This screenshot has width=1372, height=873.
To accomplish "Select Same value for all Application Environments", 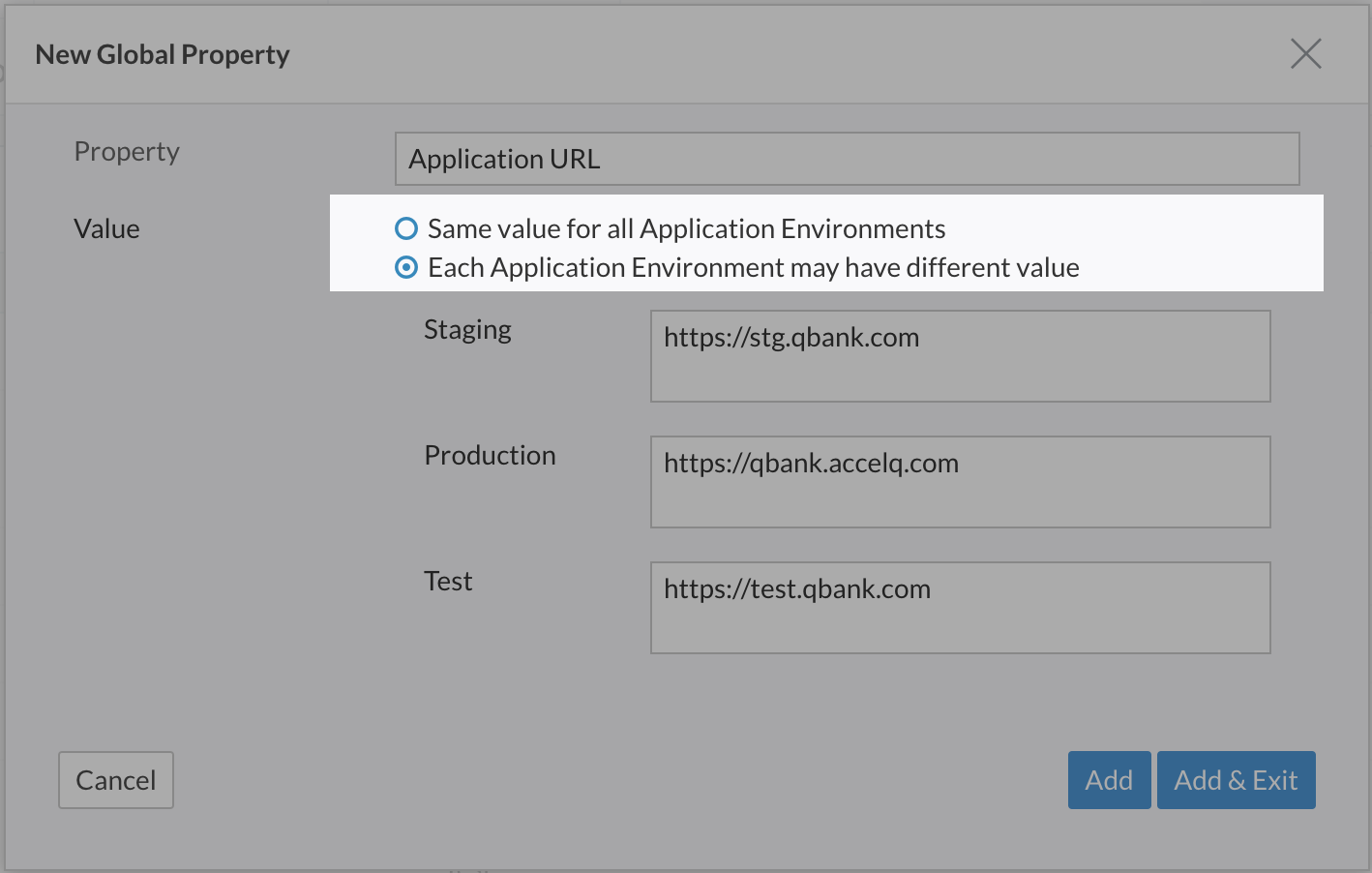I will (406, 228).
